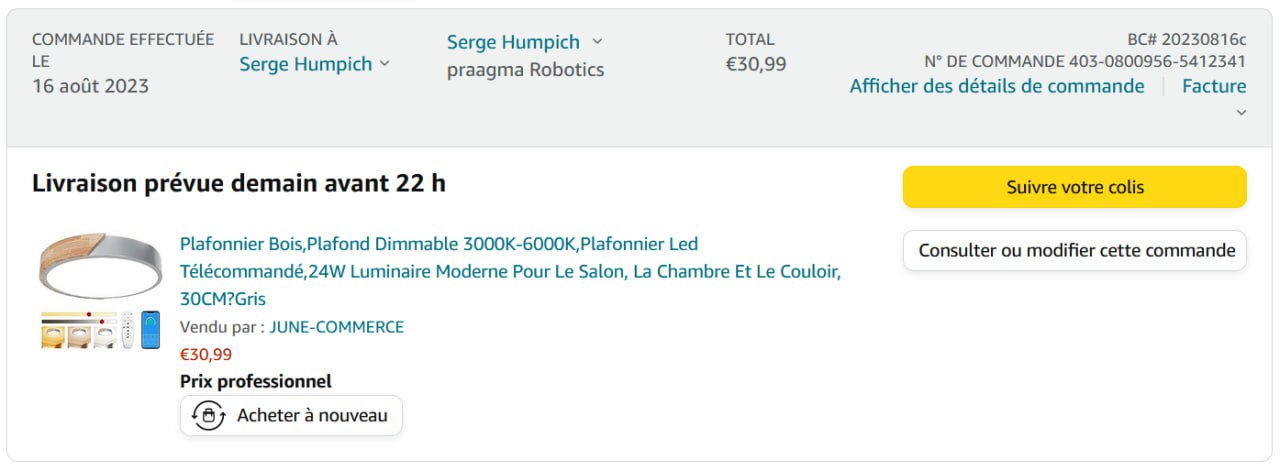The height and width of the screenshot is (470, 1280).
Task: Expand the chevron next to the praagma Robotics buyer name
Action: pos(598,42)
